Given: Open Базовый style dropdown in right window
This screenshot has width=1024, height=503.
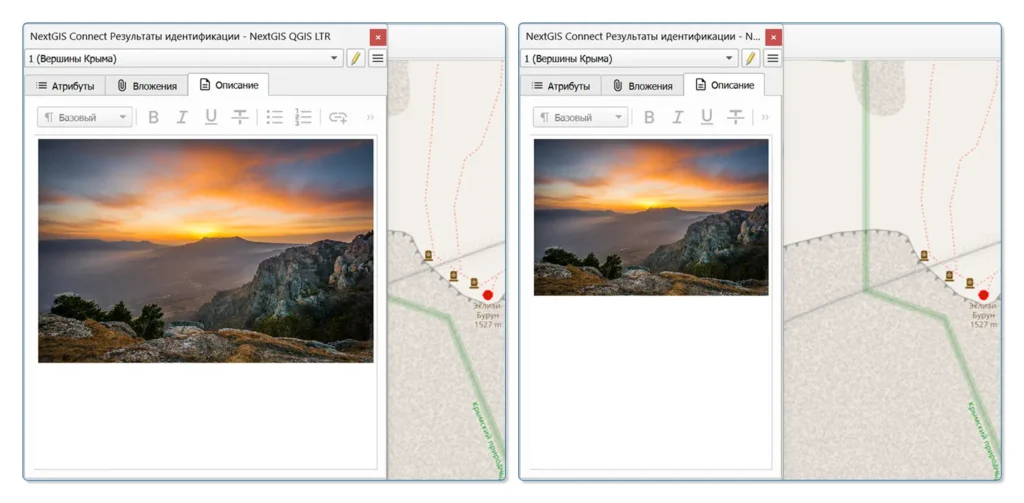Looking at the screenshot, I should 581,118.
